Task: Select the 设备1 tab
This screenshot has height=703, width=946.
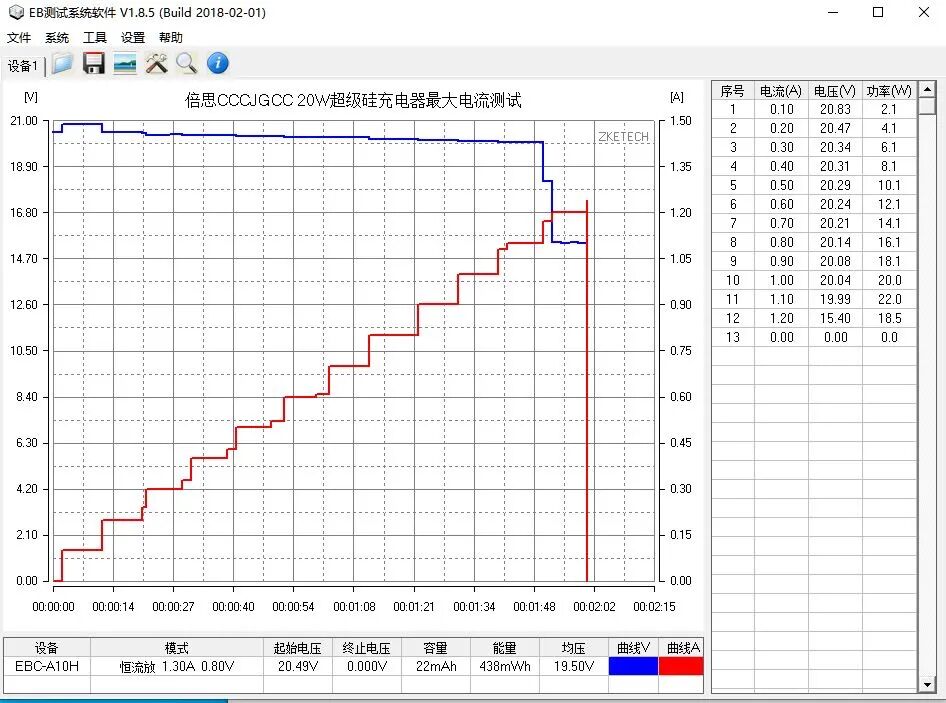Action: point(23,66)
